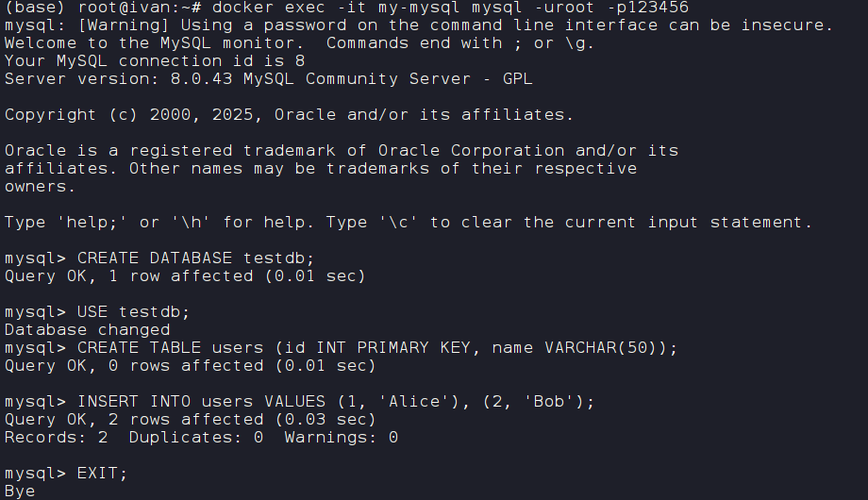Viewport: 868px width, 500px height.
Task: Click the "Type 'help;'" hint line
Action: (x=408, y=222)
